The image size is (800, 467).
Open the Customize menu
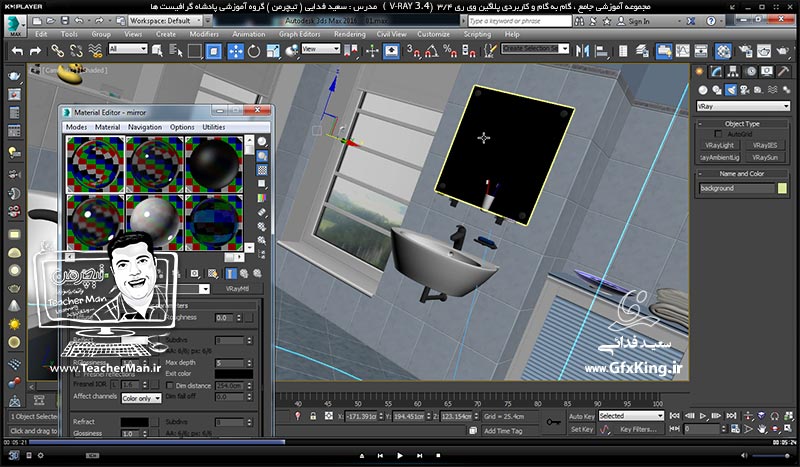[433, 34]
